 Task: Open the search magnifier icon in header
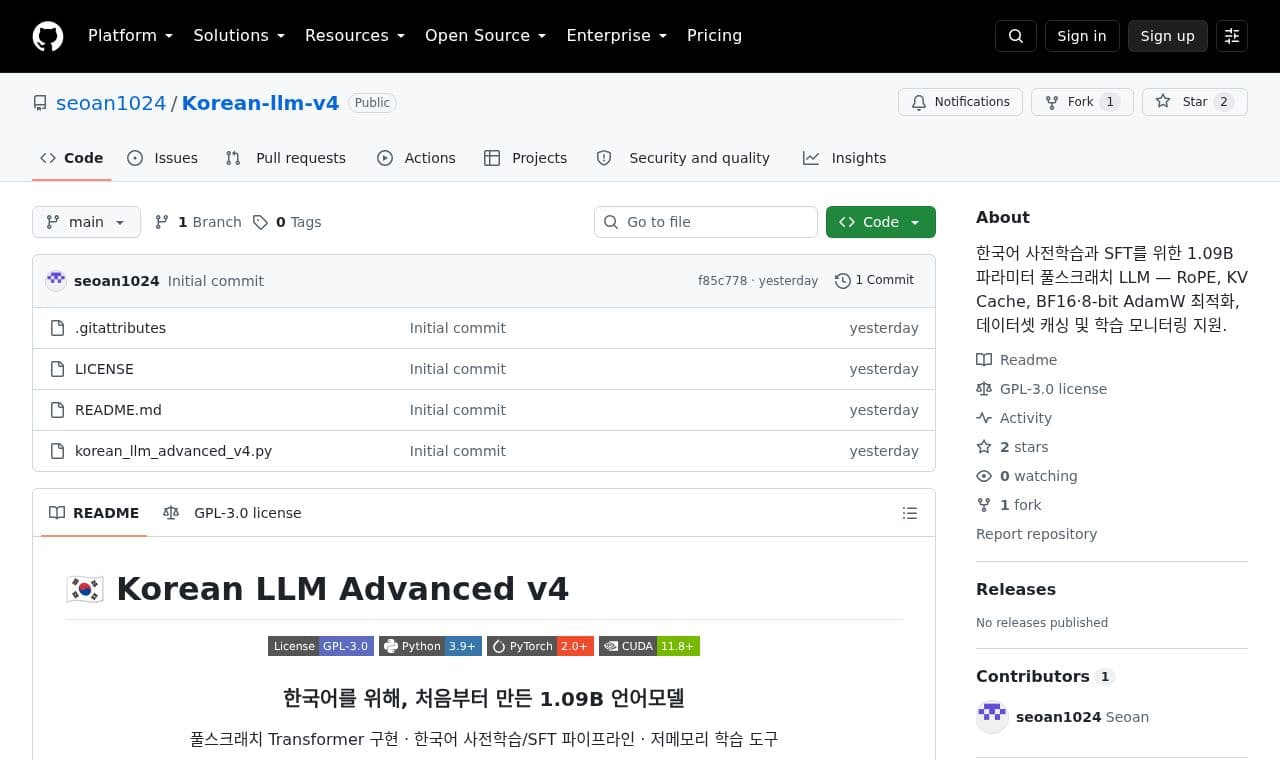tap(1016, 36)
